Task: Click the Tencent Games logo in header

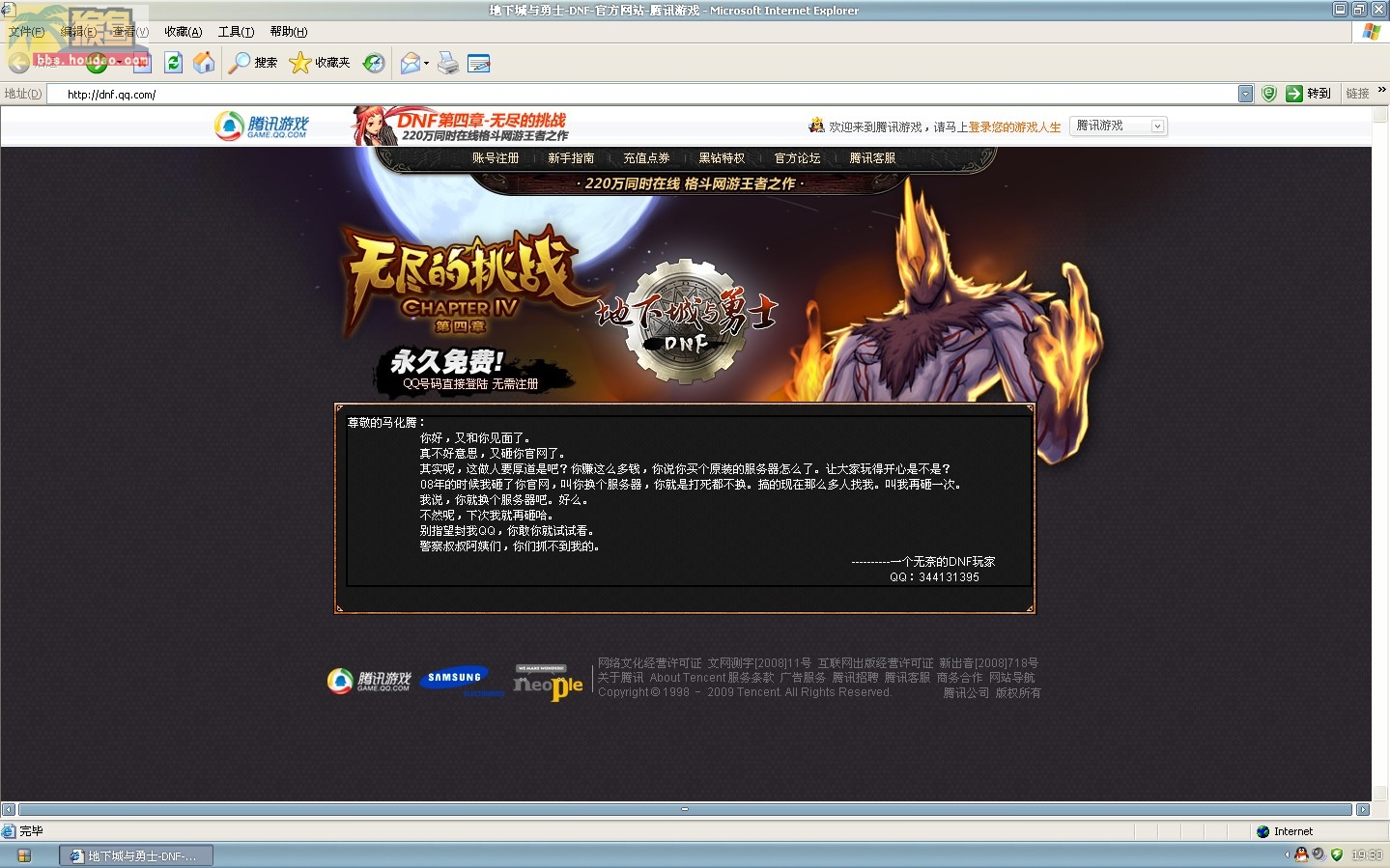Action: pos(262,126)
